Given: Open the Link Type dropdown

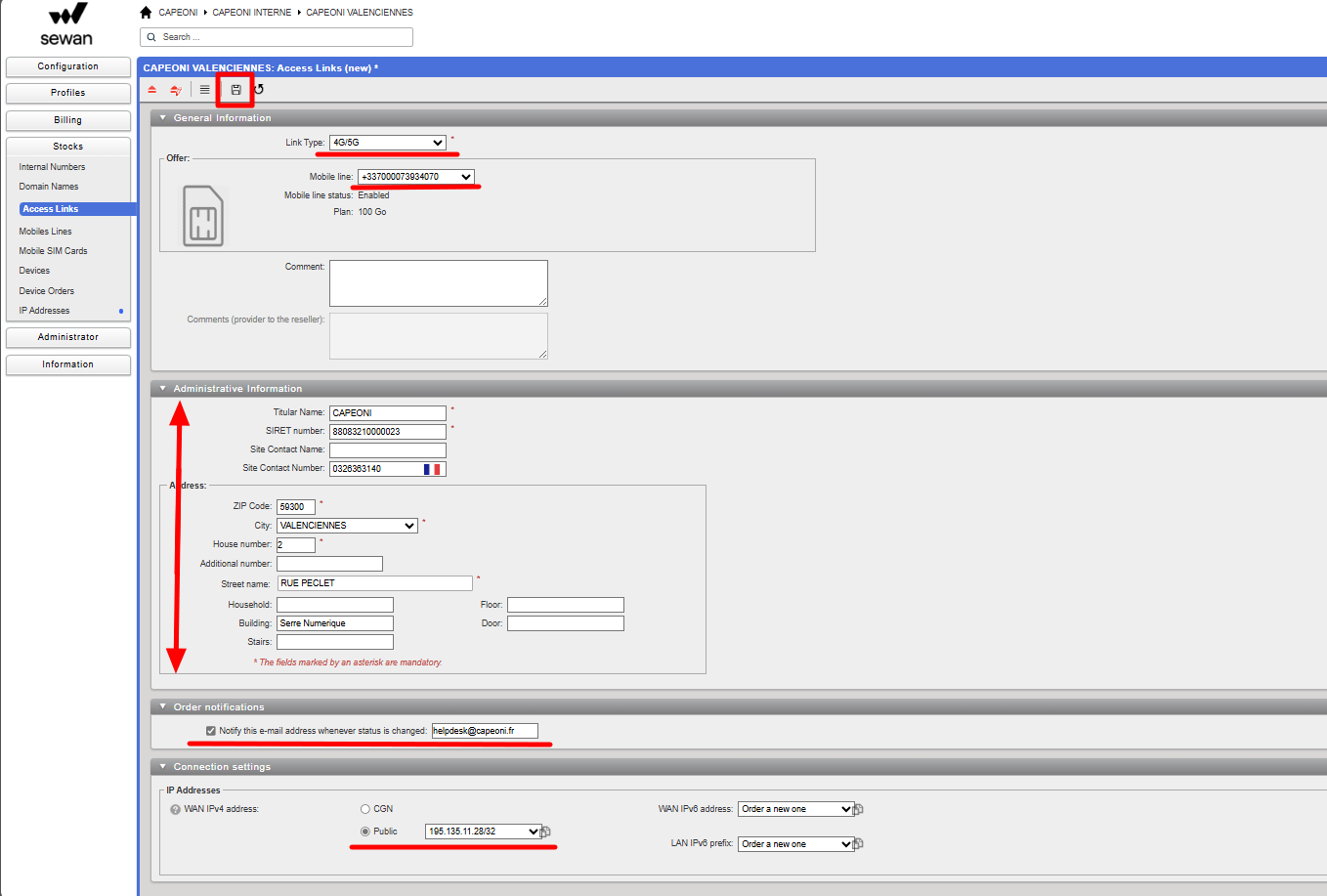Looking at the screenshot, I should click(388, 143).
